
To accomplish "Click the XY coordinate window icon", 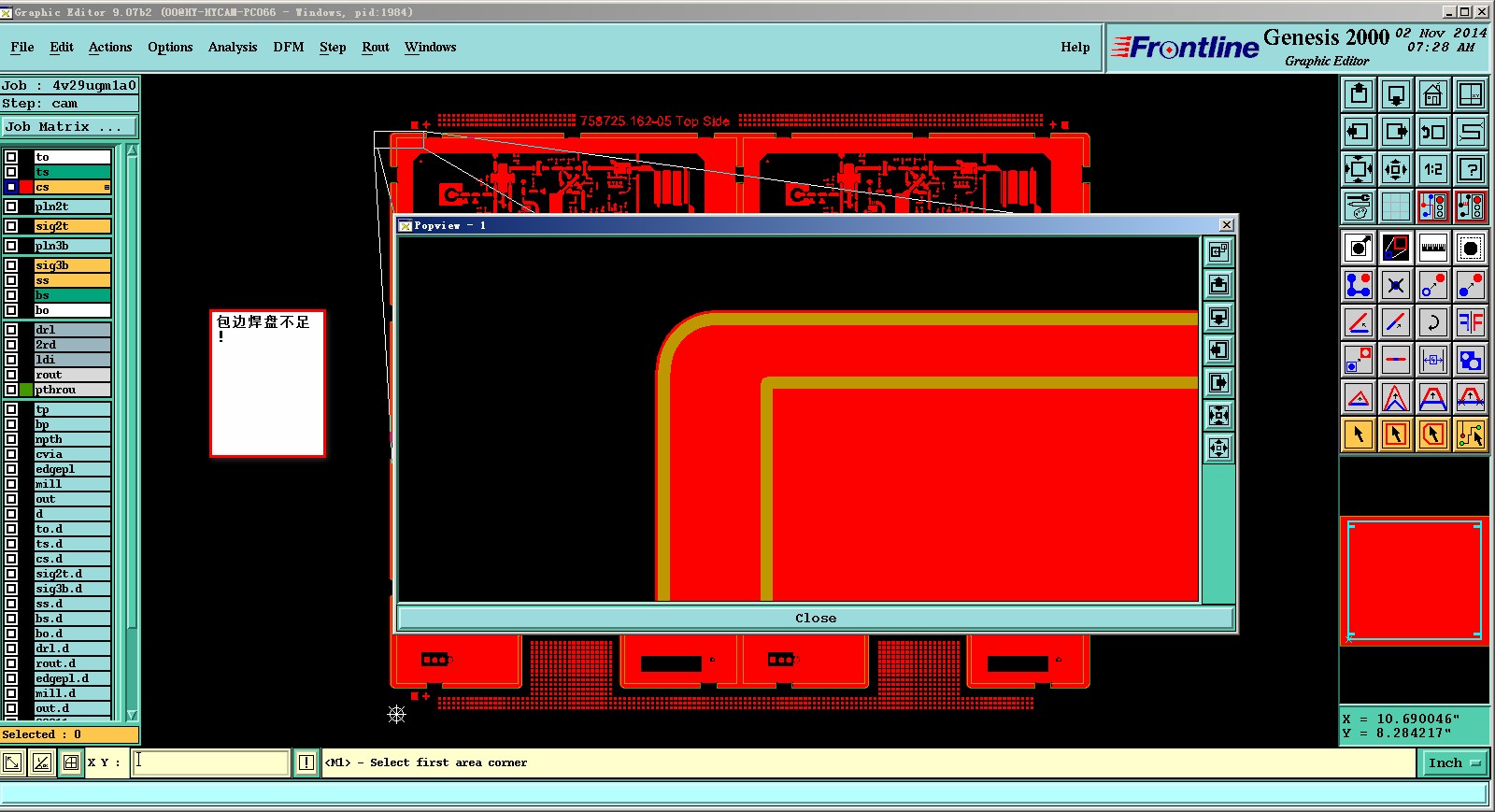I will click(1471, 94).
